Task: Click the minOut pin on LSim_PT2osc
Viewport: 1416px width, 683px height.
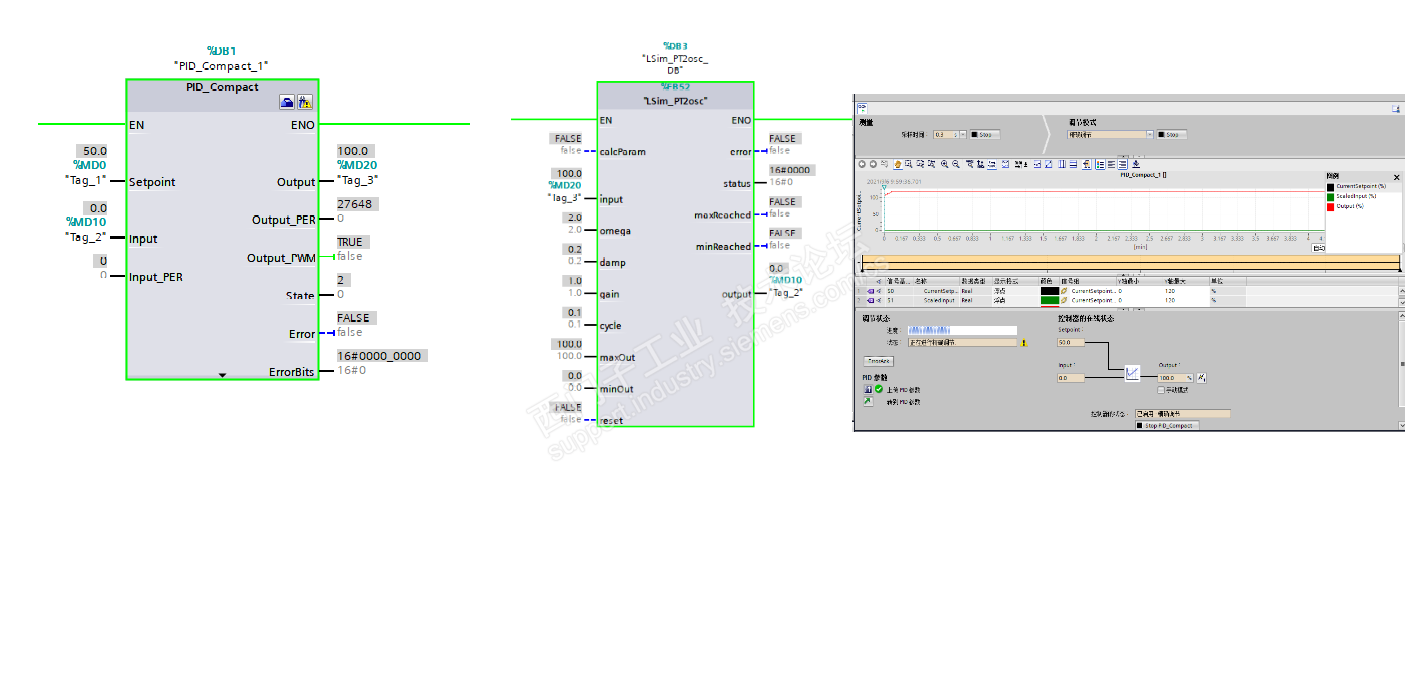Action: click(x=616, y=389)
